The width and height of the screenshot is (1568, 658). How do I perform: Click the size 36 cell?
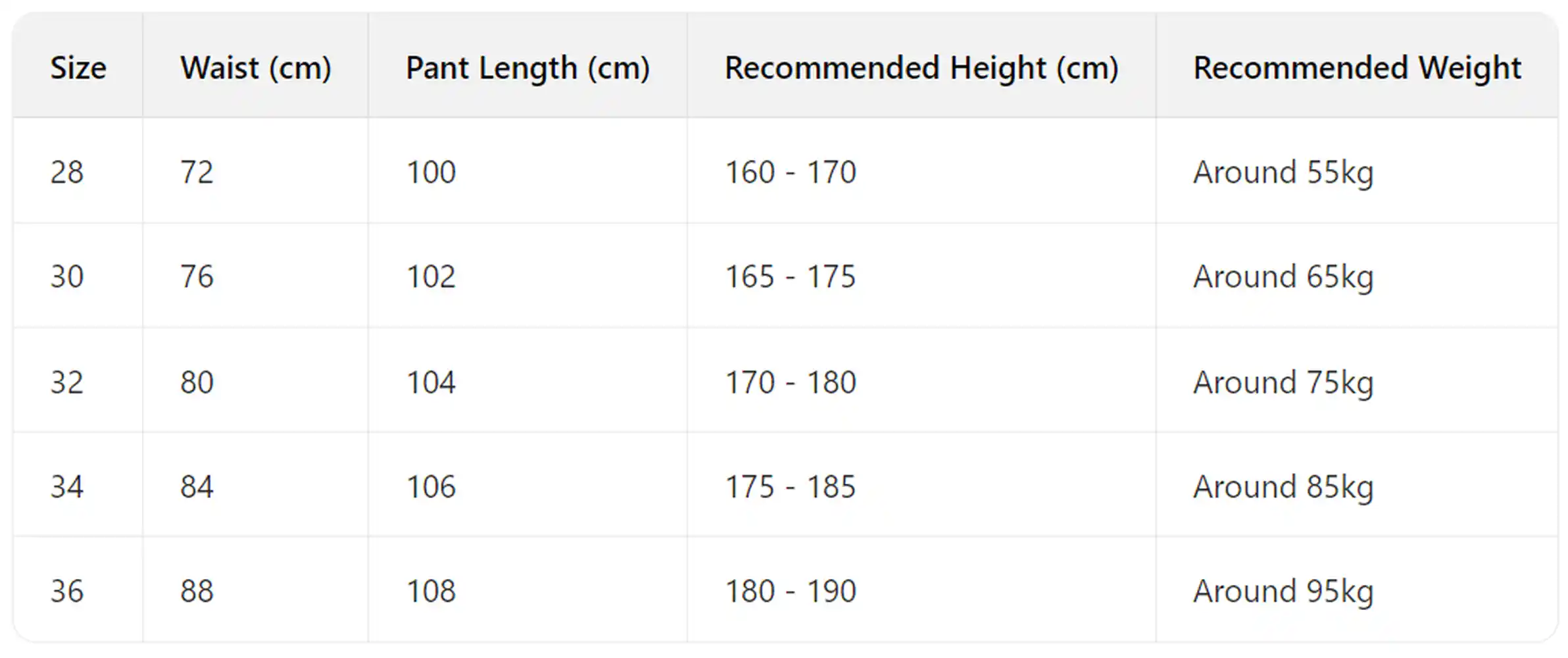[67, 591]
